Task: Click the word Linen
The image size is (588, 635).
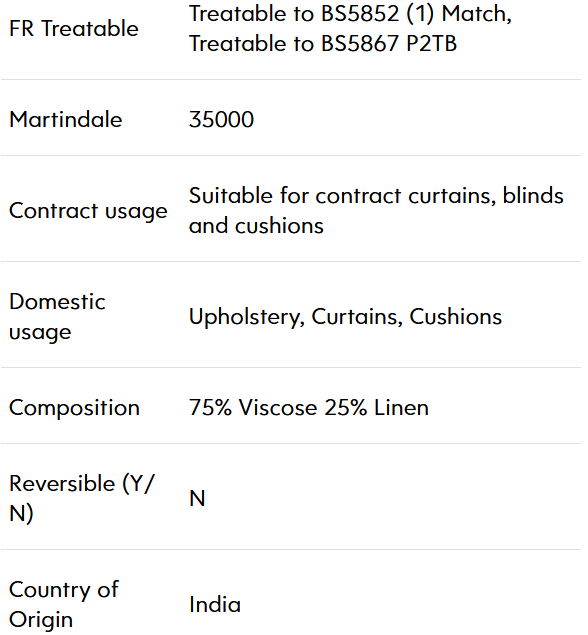Action: coord(401,407)
